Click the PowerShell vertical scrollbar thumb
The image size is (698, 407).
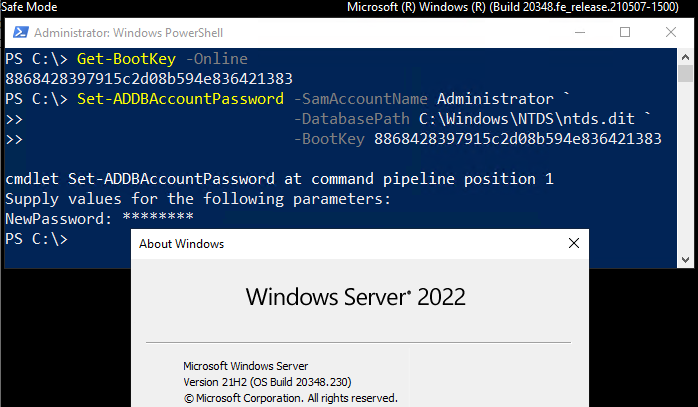[x=685, y=73]
